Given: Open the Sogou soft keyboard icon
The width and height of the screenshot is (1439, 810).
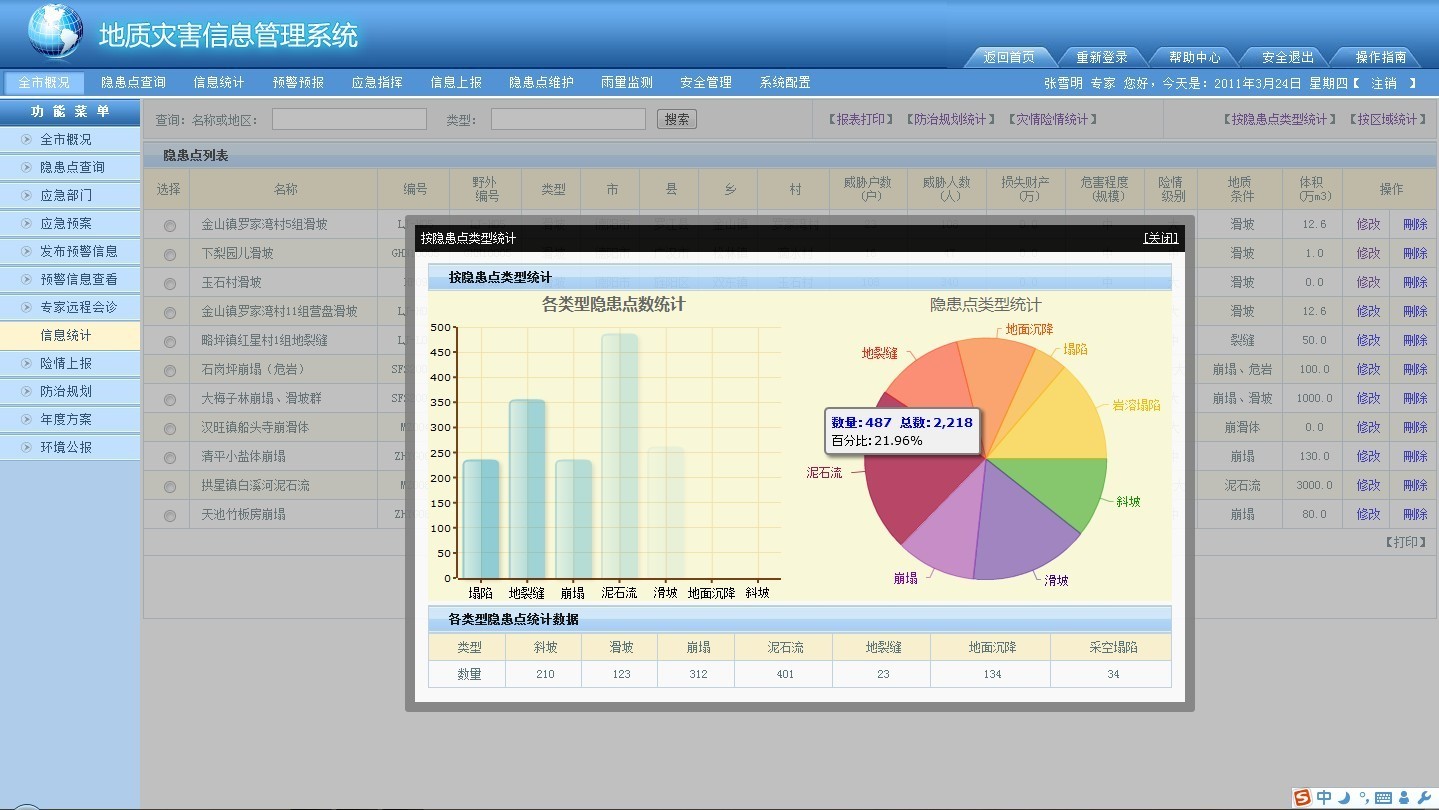Looking at the screenshot, I should (1383, 797).
